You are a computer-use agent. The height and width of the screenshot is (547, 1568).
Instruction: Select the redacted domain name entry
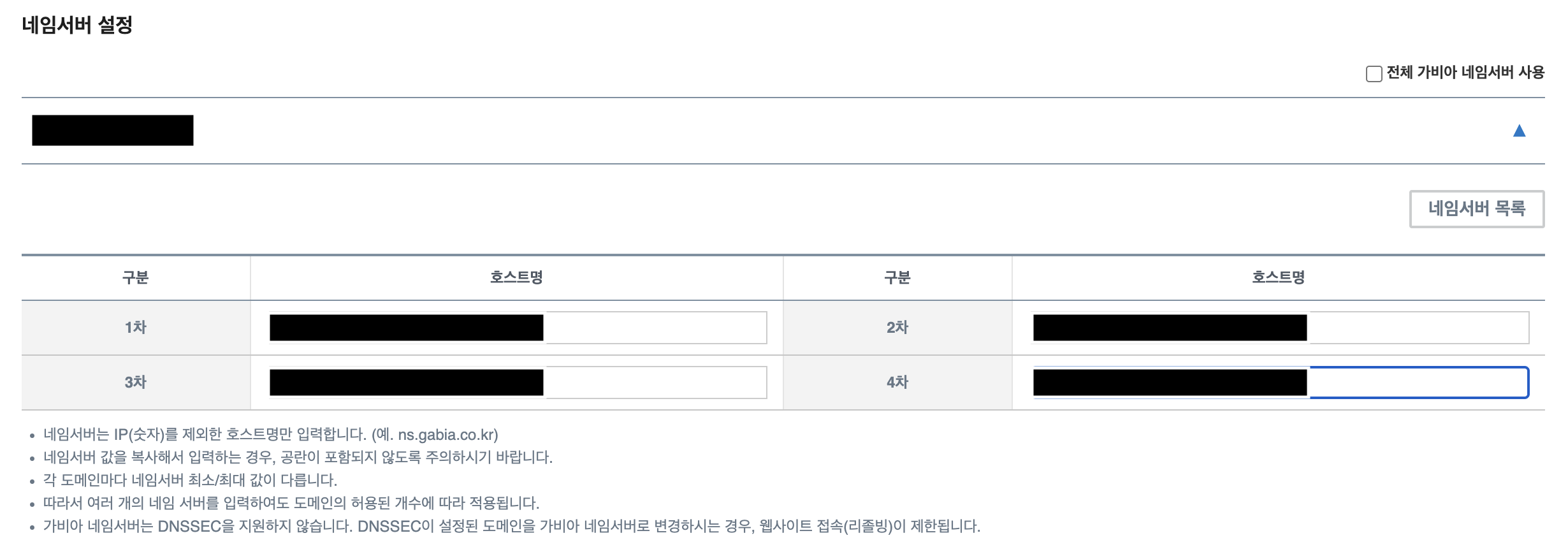tap(115, 130)
